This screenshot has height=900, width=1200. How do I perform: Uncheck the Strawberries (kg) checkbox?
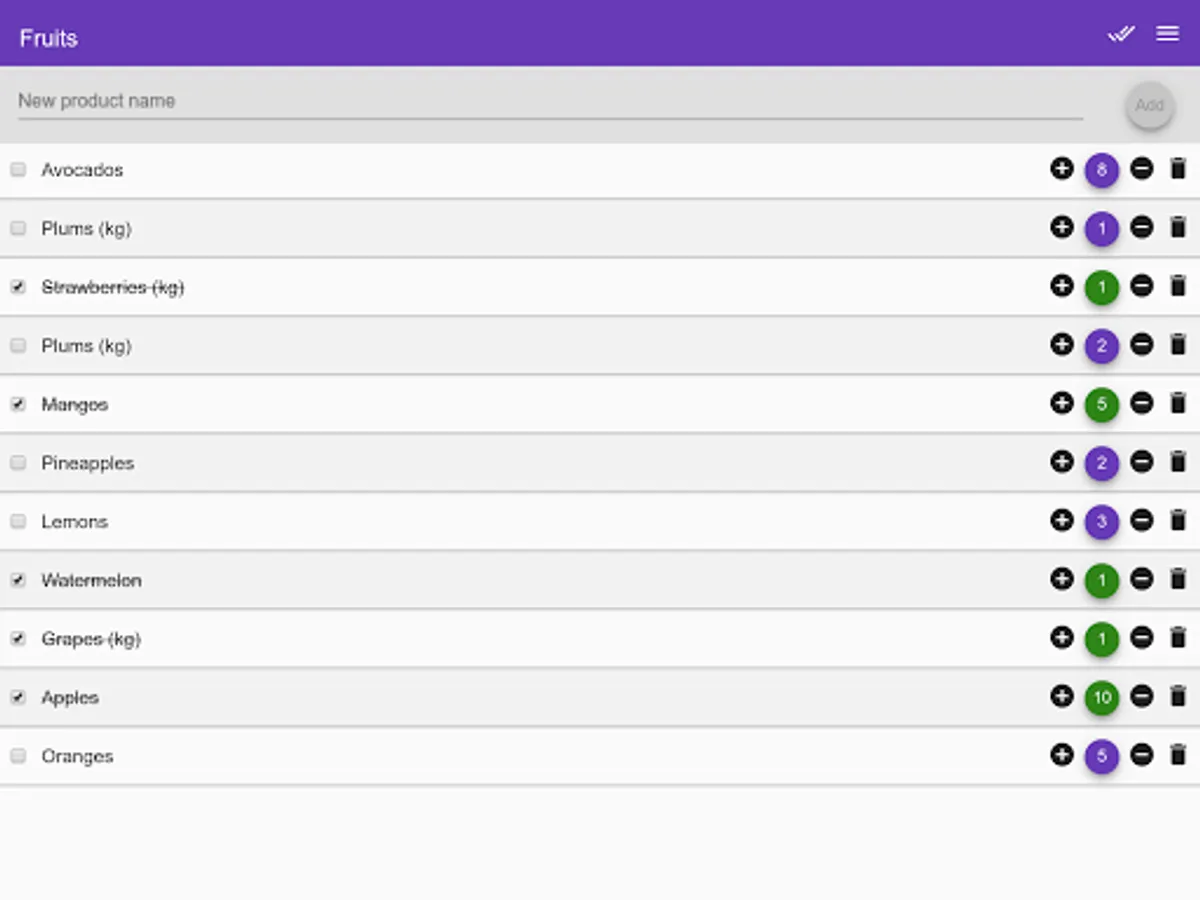tap(18, 287)
